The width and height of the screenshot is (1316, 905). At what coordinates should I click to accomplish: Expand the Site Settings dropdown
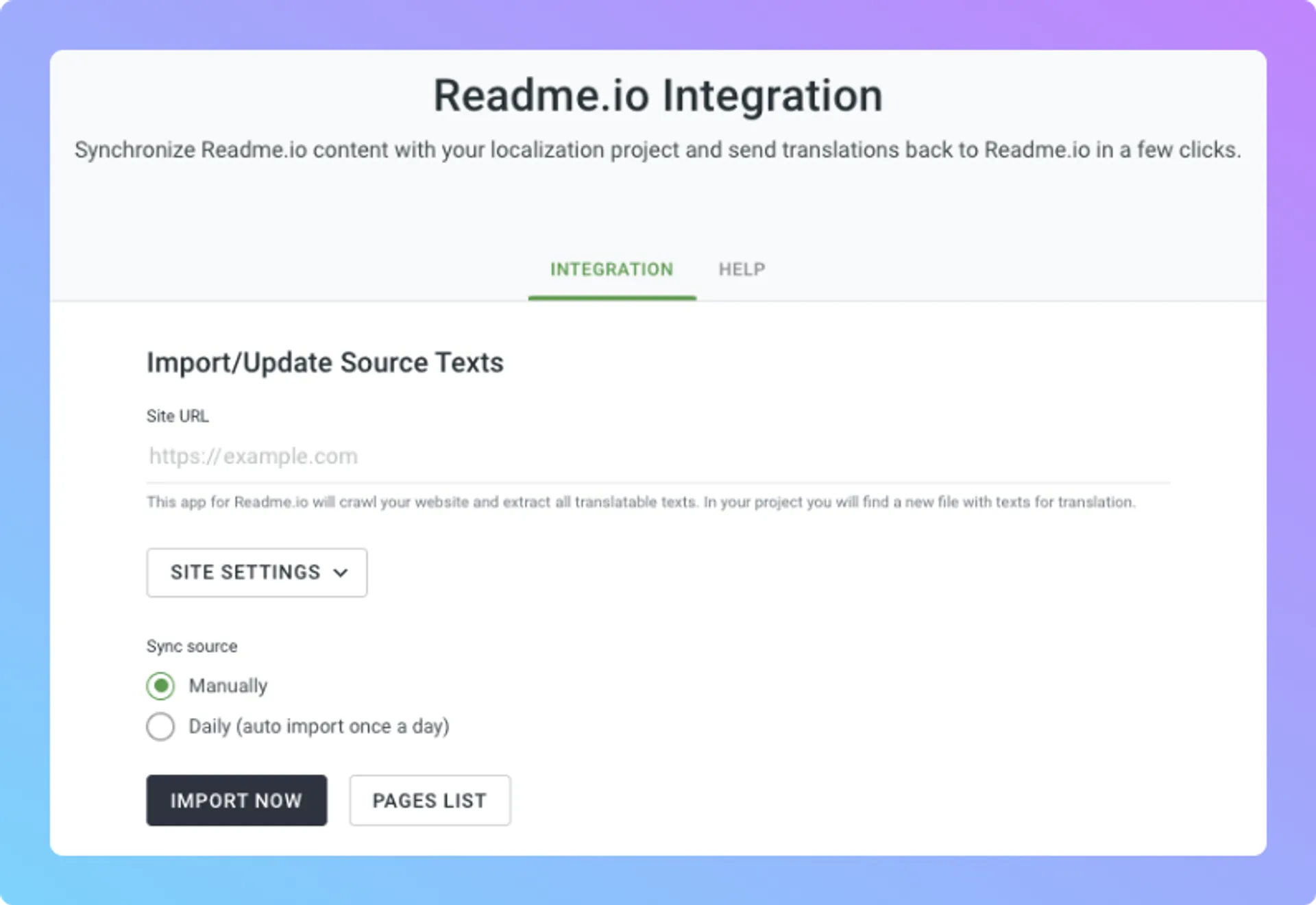tap(257, 573)
